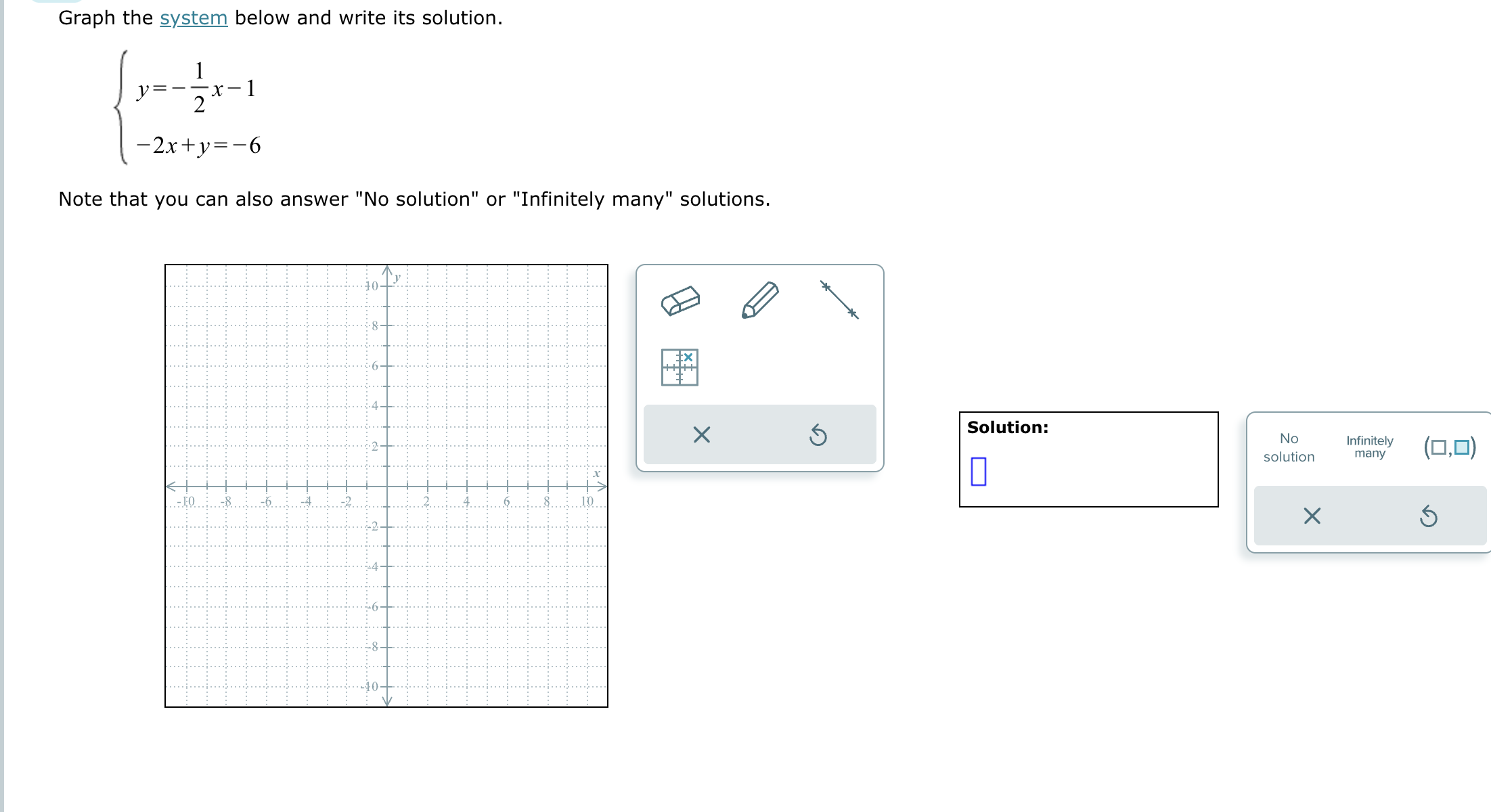Select the ordered pair answer format
Image resolution: width=1491 pixels, height=812 pixels.
(x=1449, y=446)
